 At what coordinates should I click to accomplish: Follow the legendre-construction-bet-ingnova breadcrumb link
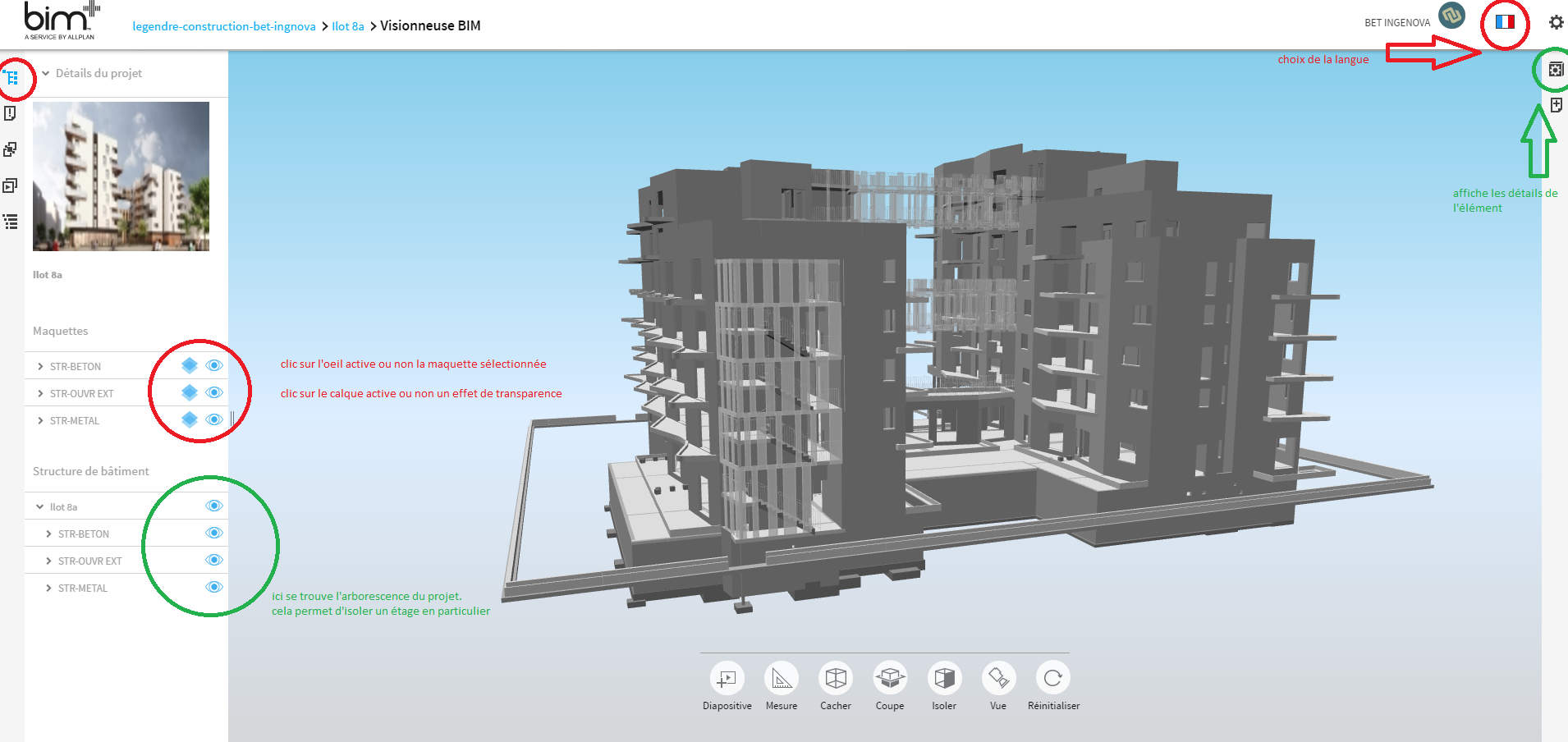[224, 26]
